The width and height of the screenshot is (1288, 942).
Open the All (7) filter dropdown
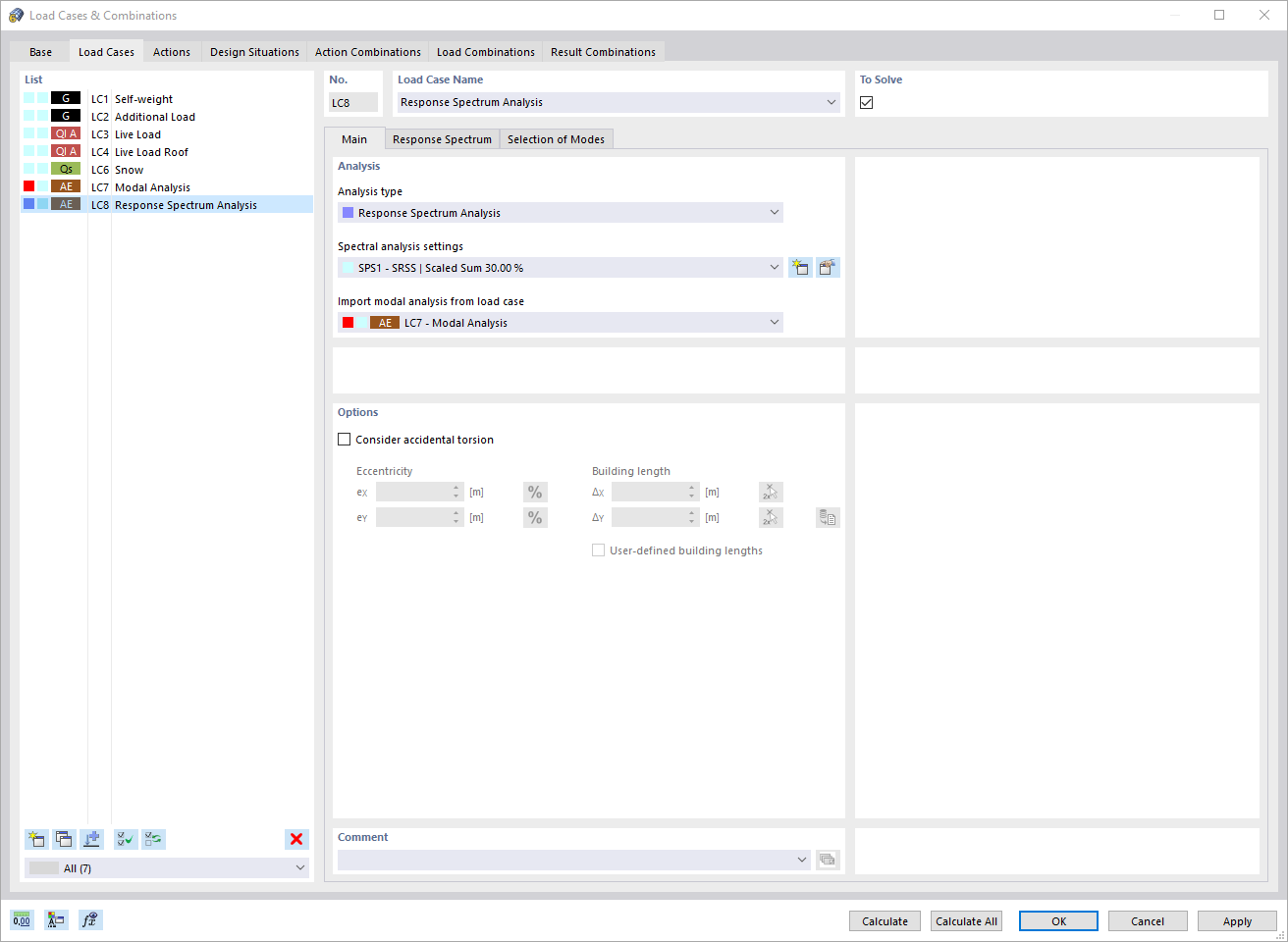pyautogui.click(x=300, y=867)
